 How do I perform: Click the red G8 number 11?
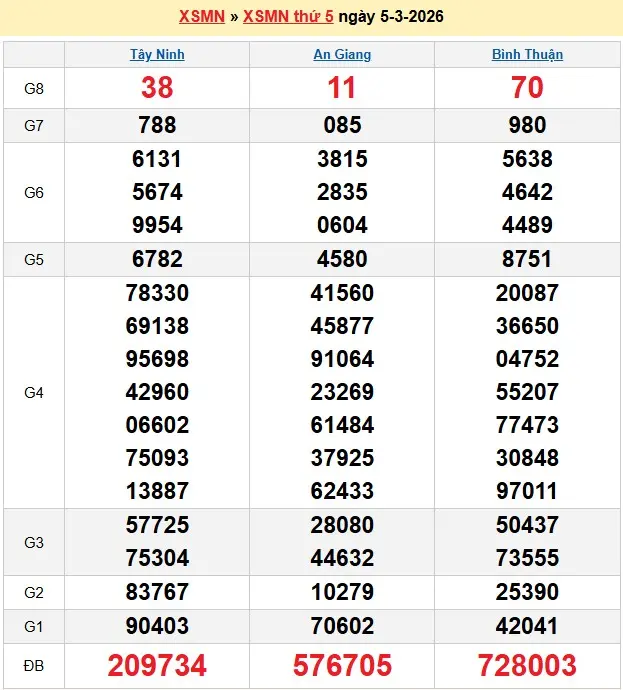[341, 88]
